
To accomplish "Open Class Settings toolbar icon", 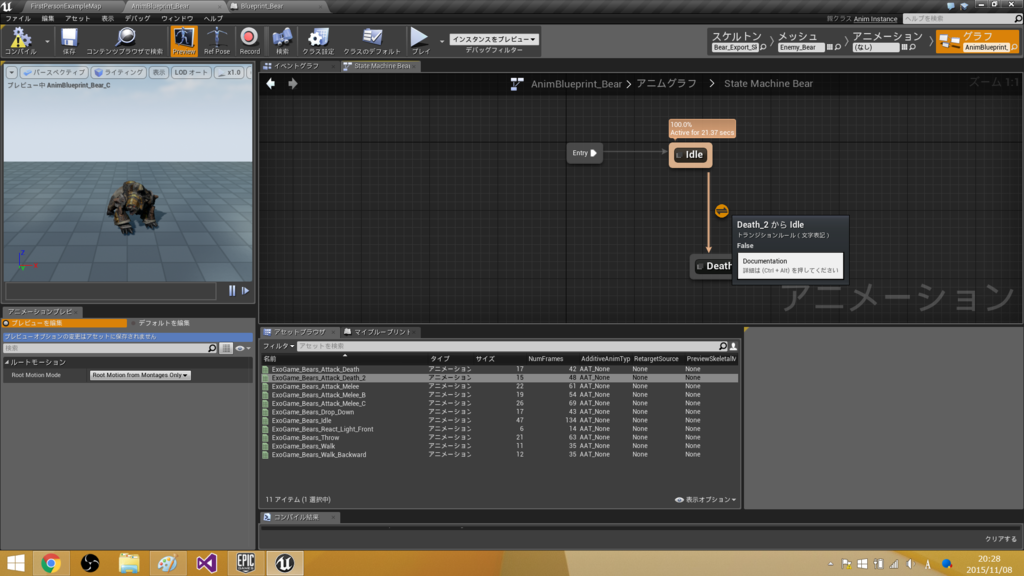I will pyautogui.click(x=317, y=41).
